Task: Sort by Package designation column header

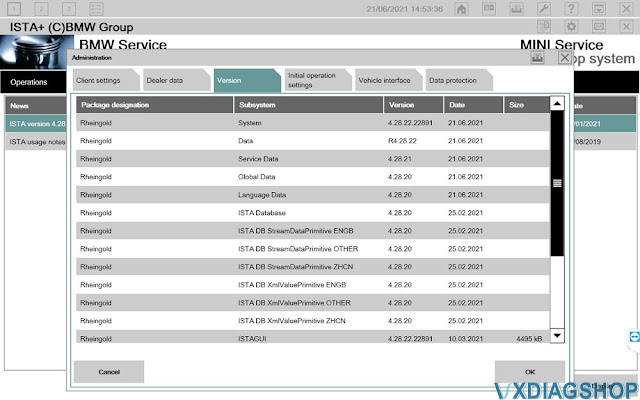Action: [x=155, y=105]
